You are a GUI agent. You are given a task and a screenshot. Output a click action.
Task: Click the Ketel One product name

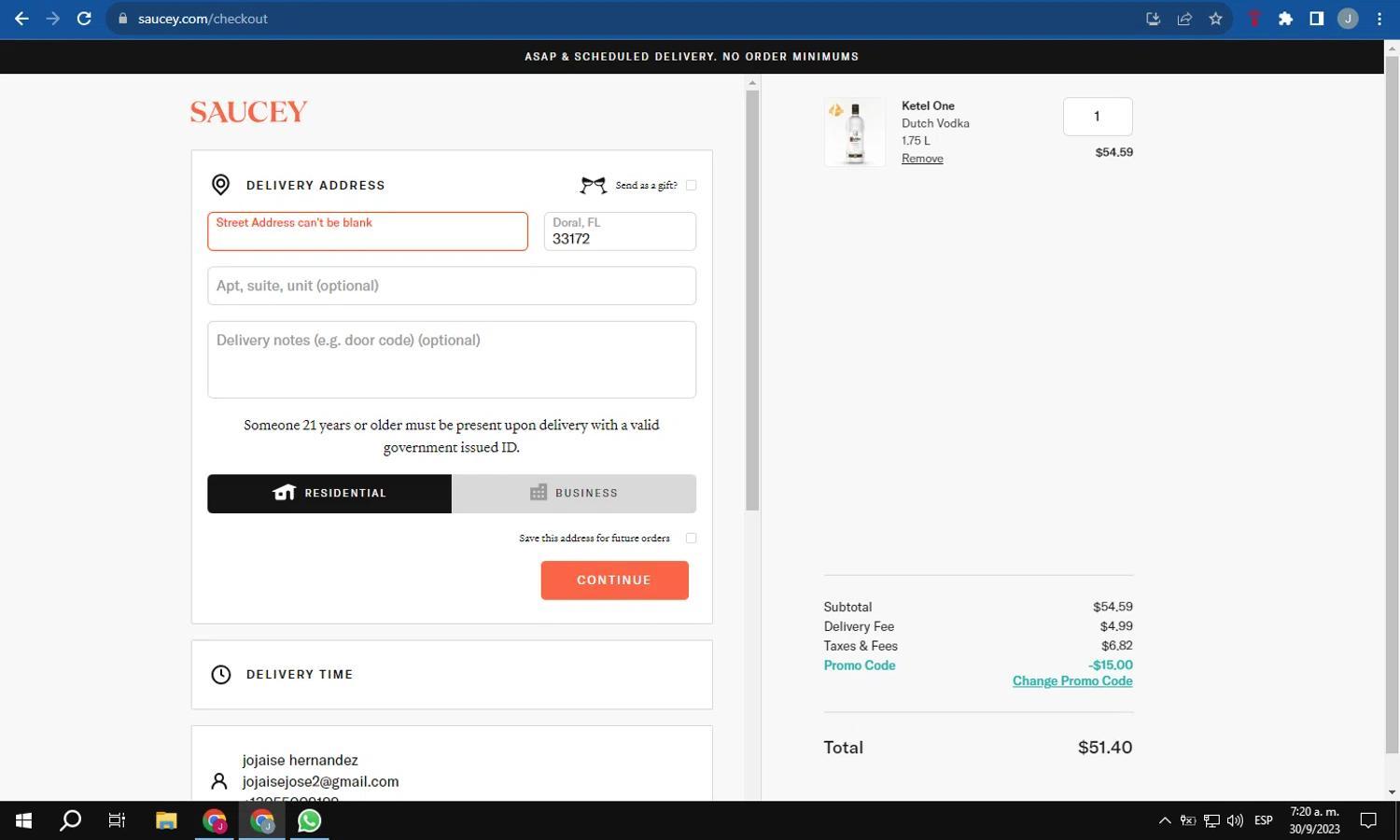928,105
